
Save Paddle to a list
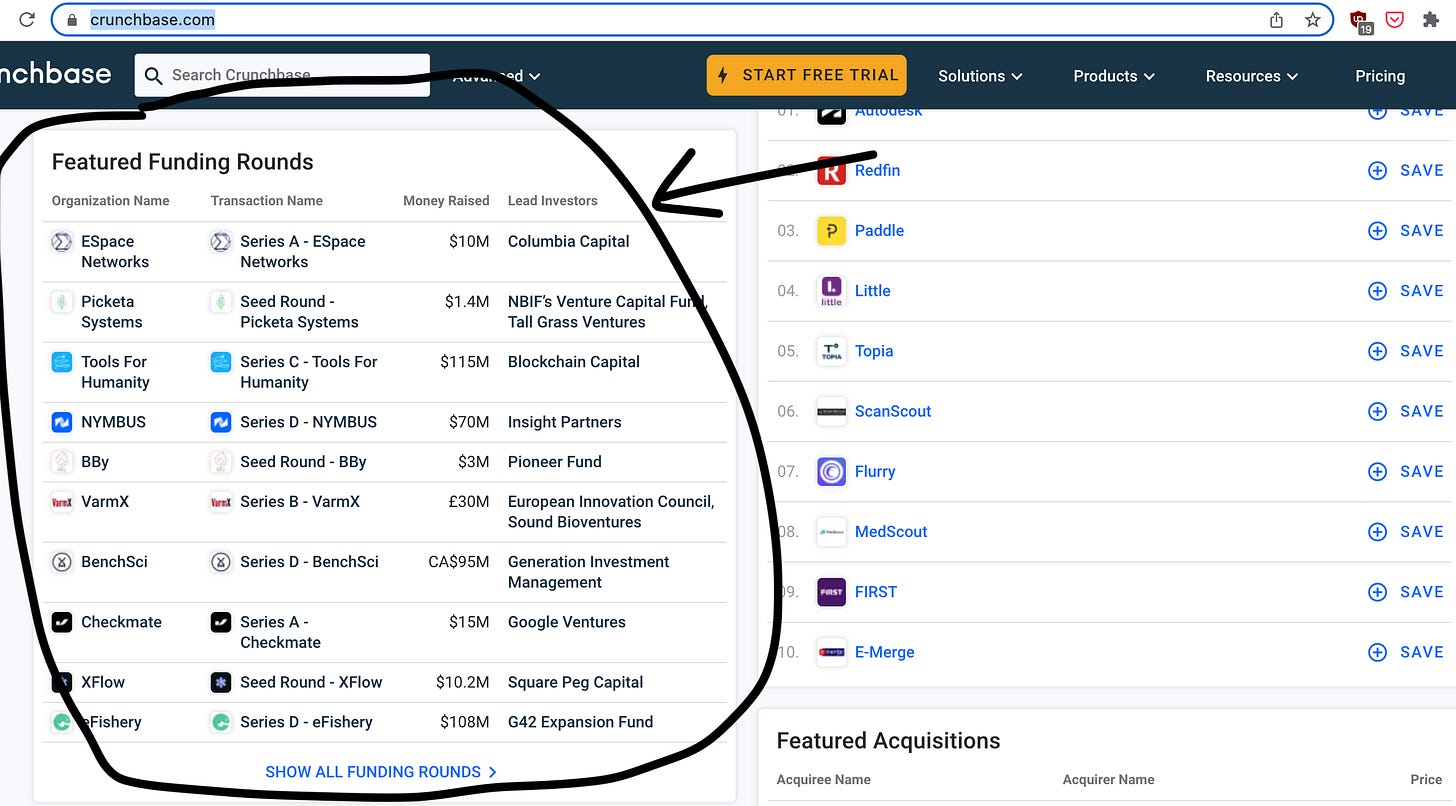click(1405, 231)
